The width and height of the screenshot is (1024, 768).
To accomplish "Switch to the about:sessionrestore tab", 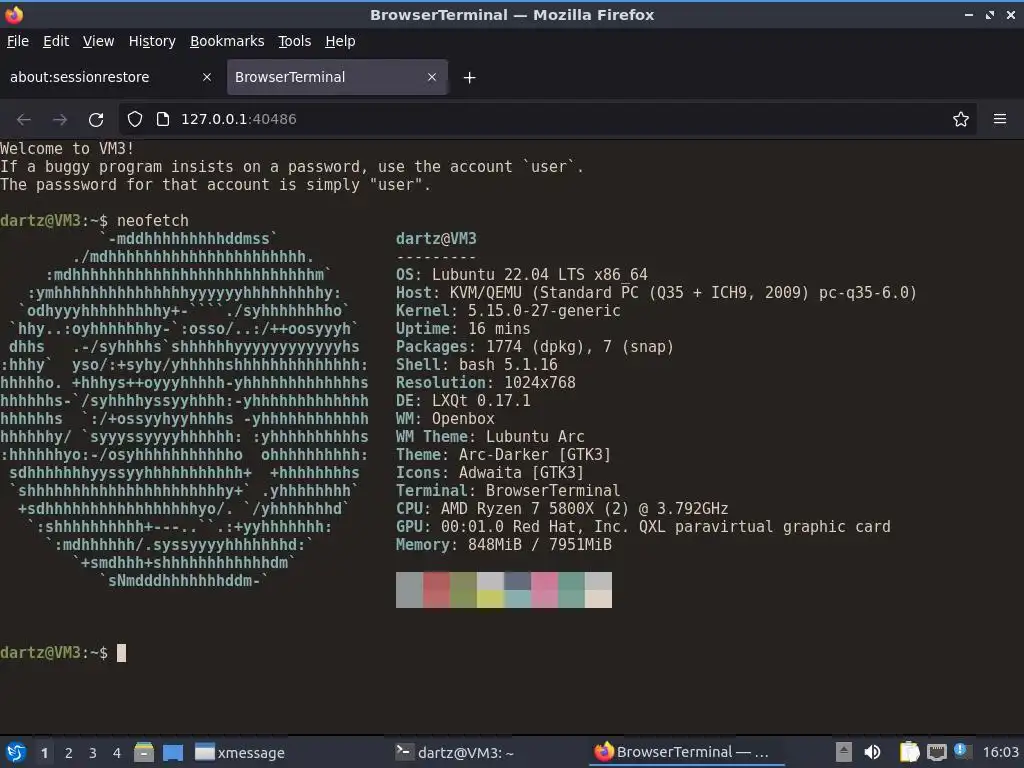I will [x=111, y=77].
